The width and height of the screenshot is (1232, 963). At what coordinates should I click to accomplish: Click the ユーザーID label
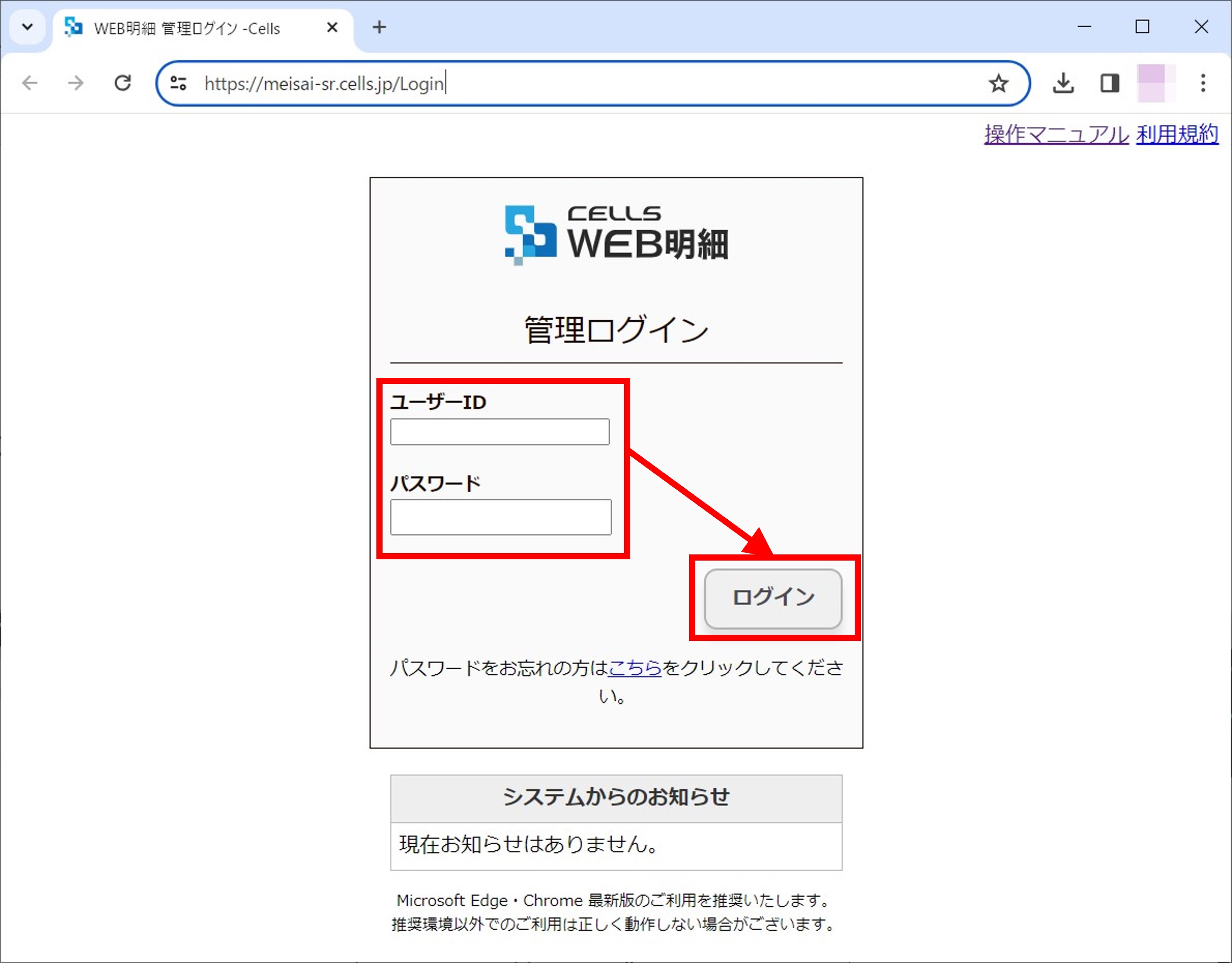[438, 402]
